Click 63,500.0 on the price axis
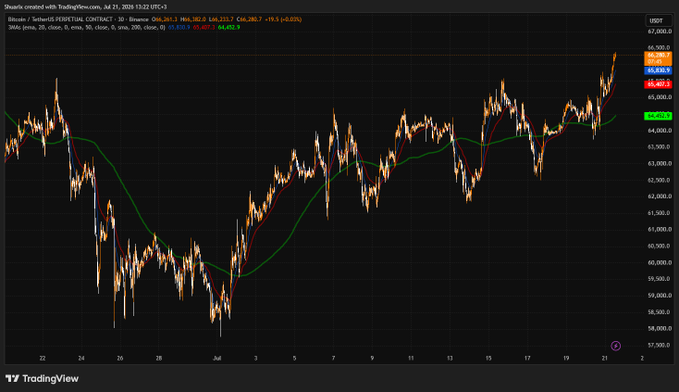This screenshot has width=679, height=392. tap(660, 147)
